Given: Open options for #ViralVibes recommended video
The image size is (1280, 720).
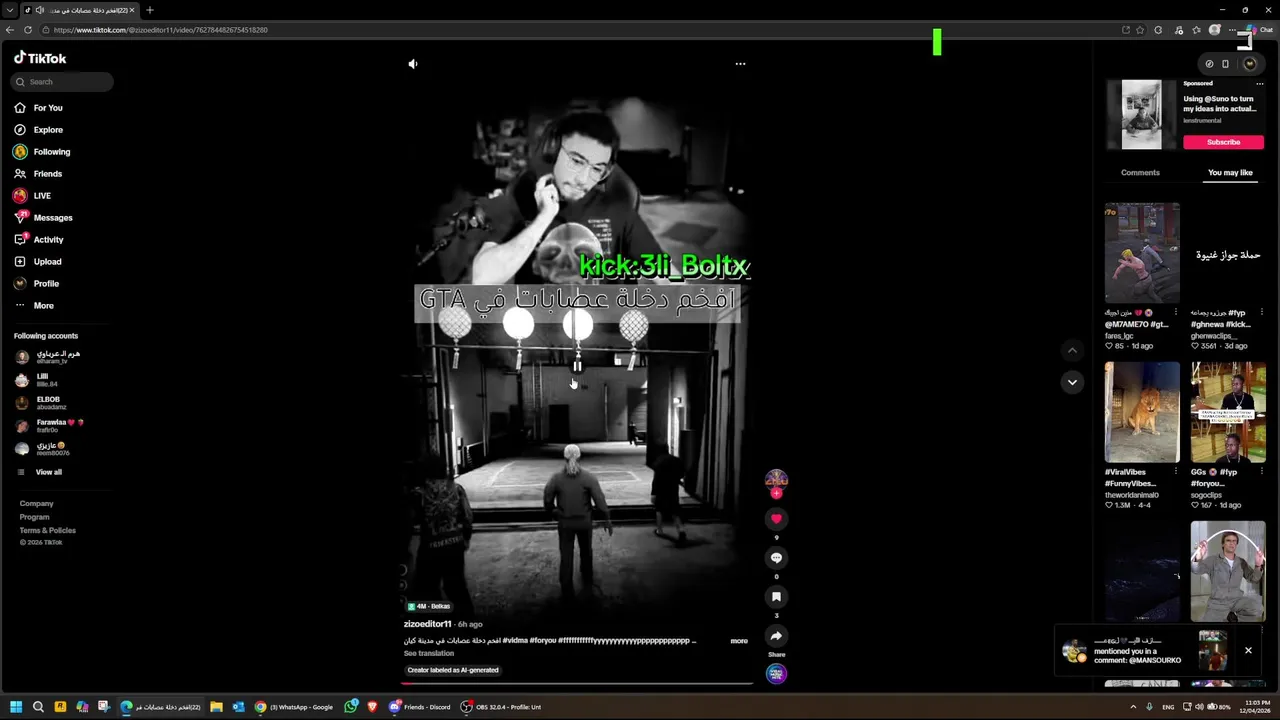Looking at the screenshot, I should click(x=1175, y=472).
